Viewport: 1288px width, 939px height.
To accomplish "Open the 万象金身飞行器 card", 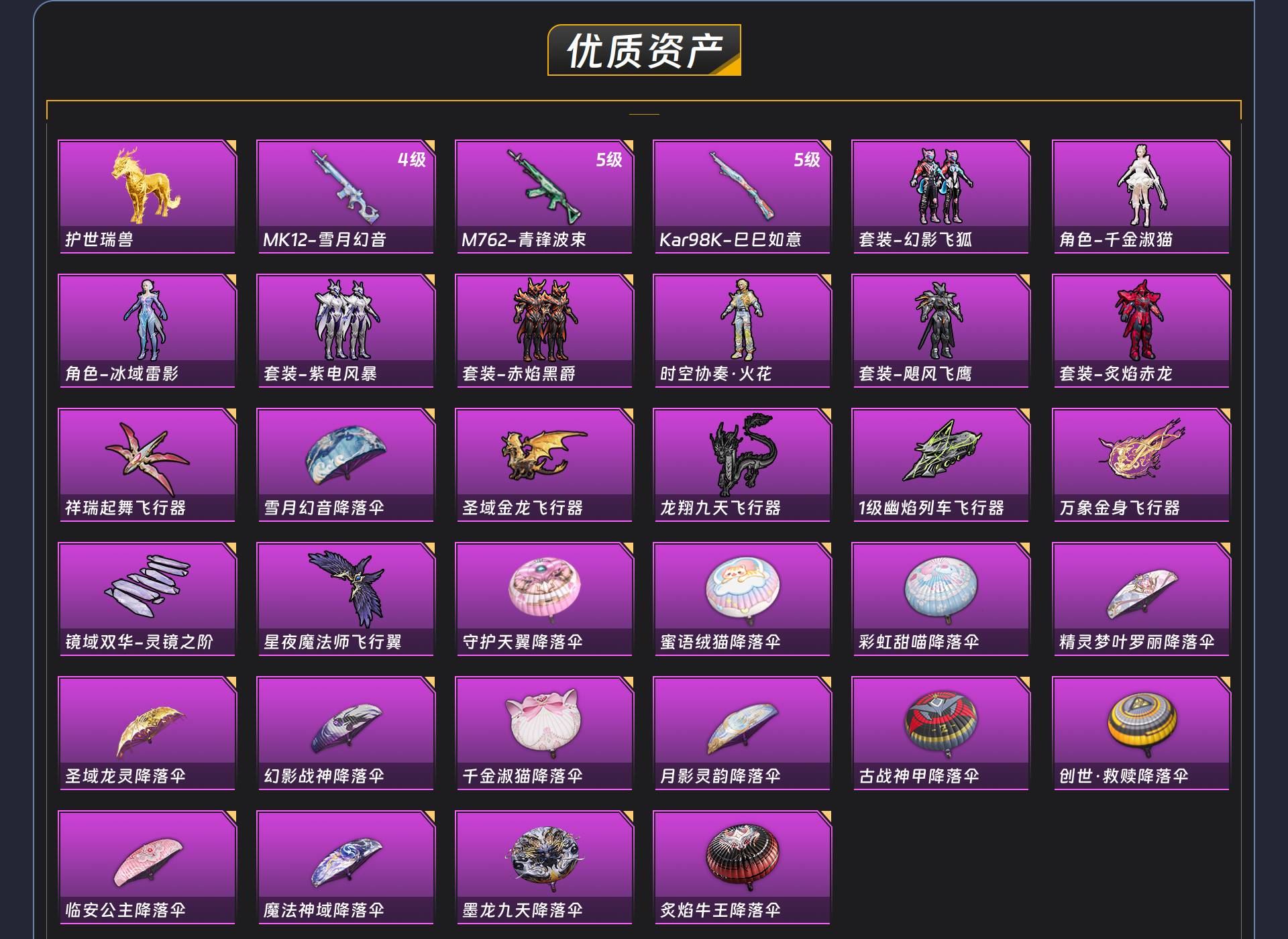I will (x=1141, y=465).
